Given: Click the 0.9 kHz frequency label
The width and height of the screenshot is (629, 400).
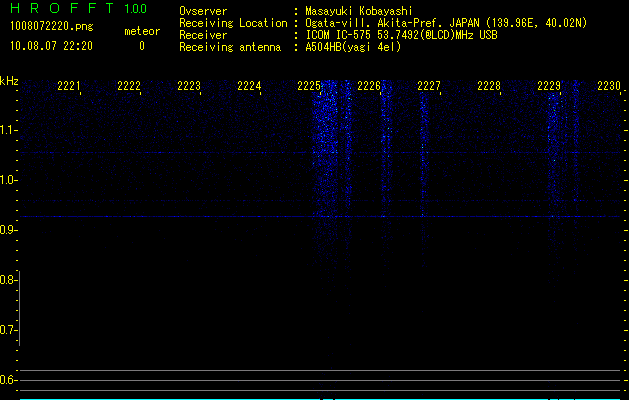Looking at the screenshot, I should pyautogui.click(x=8, y=230).
